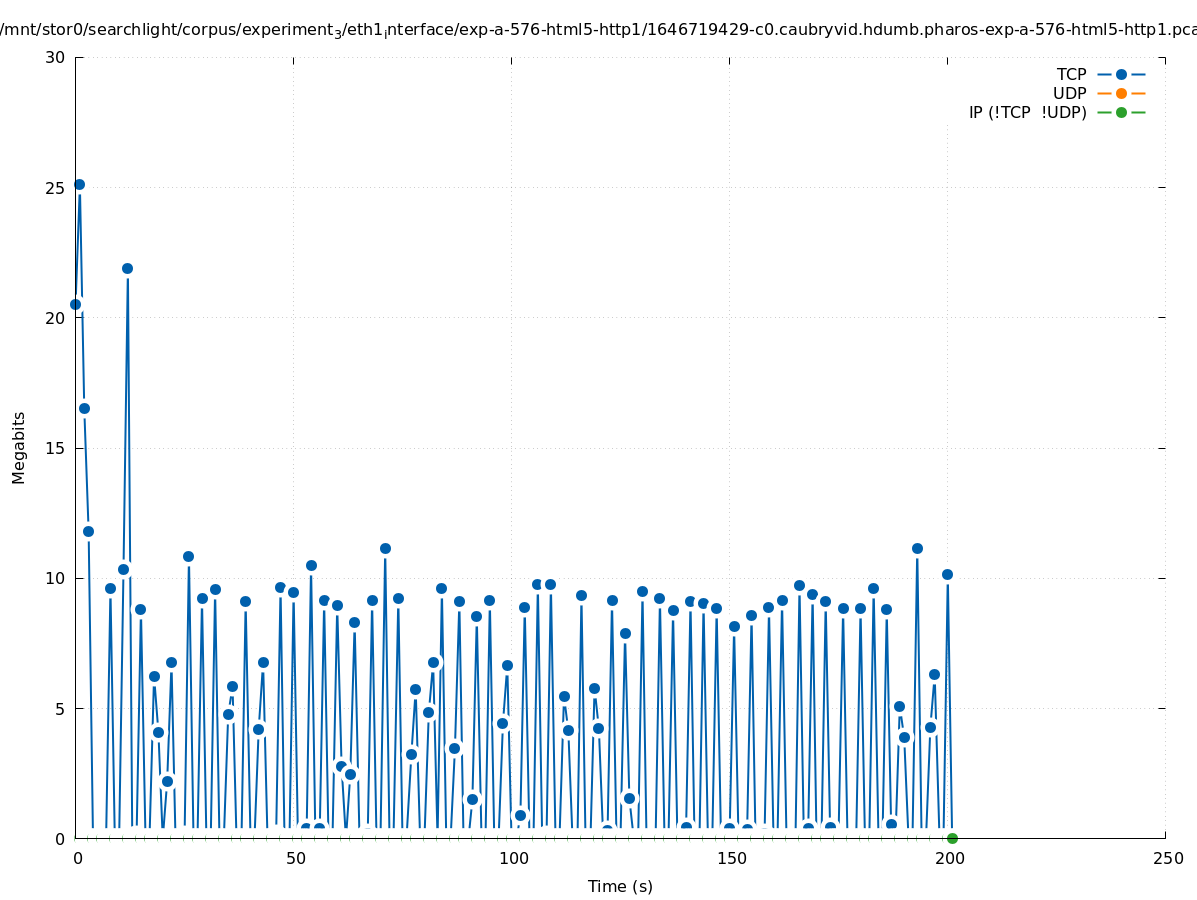Select the IP (!TCP !UDP) legend label
Image resolution: width=1197 pixels, height=900 pixels.
(1027, 113)
